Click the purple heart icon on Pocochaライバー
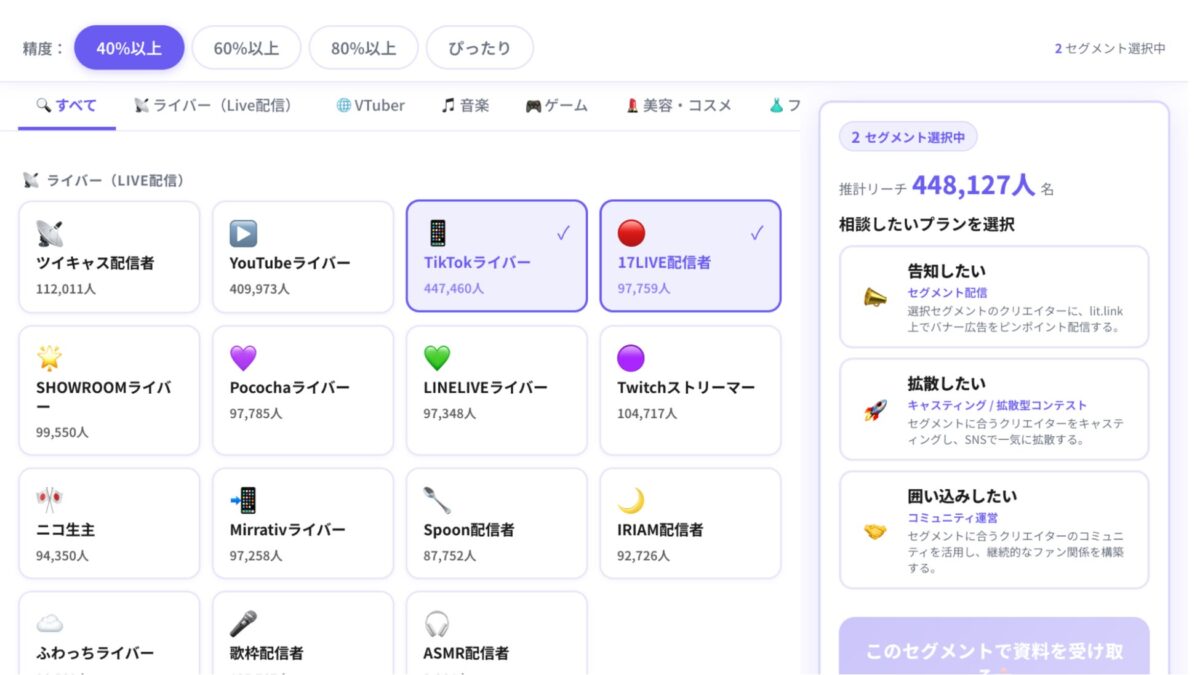The width and height of the screenshot is (1200, 675). pos(242,358)
